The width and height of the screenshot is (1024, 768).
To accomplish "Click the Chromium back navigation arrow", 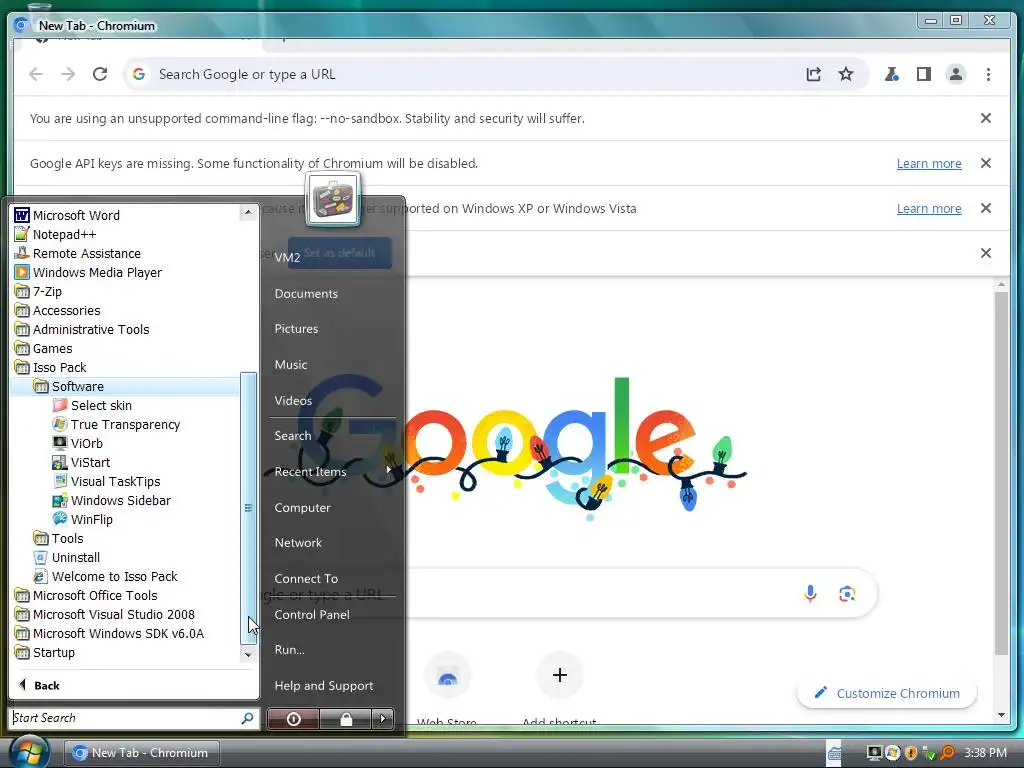I will [x=36, y=74].
